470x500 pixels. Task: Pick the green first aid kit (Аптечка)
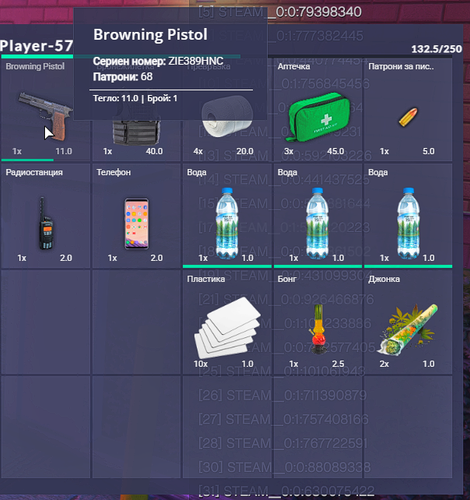318,117
